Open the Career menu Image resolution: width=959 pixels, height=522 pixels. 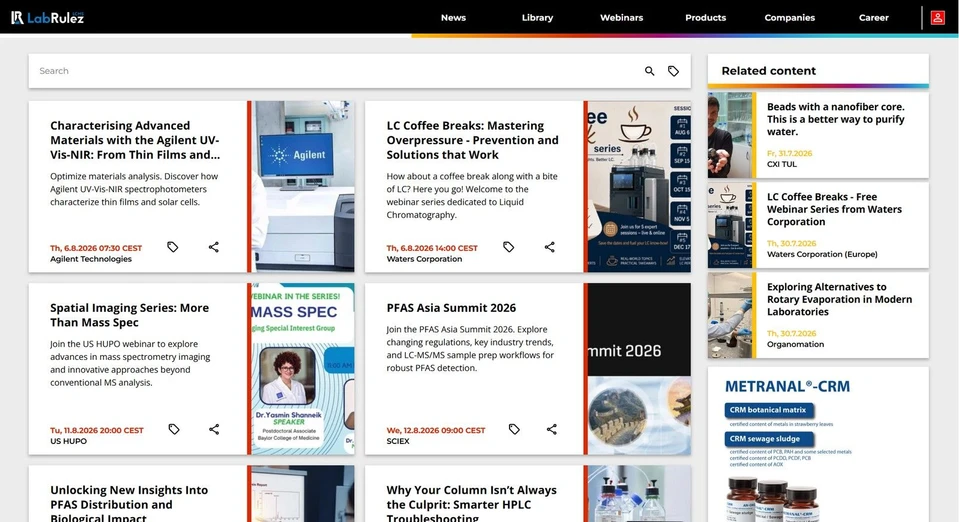coord(873,18)
